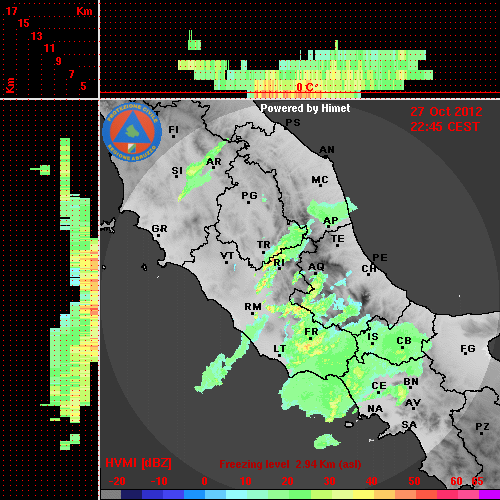Select the FI city label
The width and height of the screenshot is (500, 500).
[x=173, y=129]
